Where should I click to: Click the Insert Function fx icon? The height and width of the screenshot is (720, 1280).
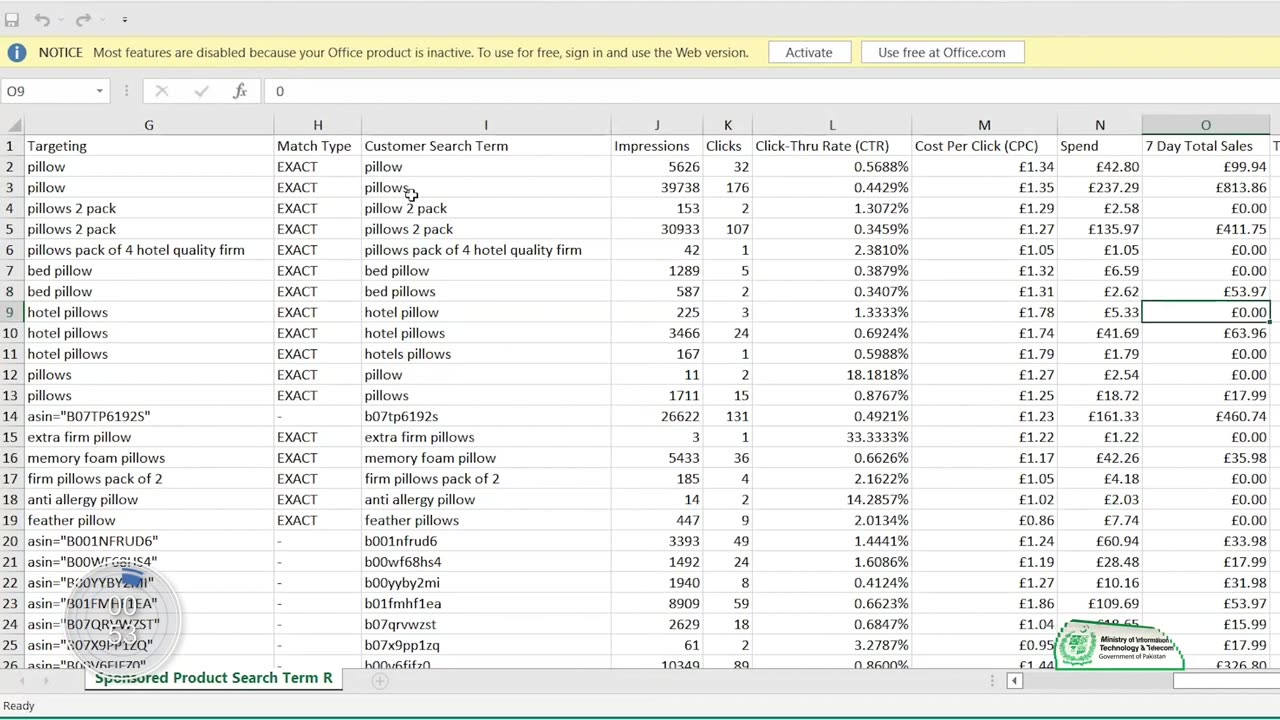coord(240,91)
